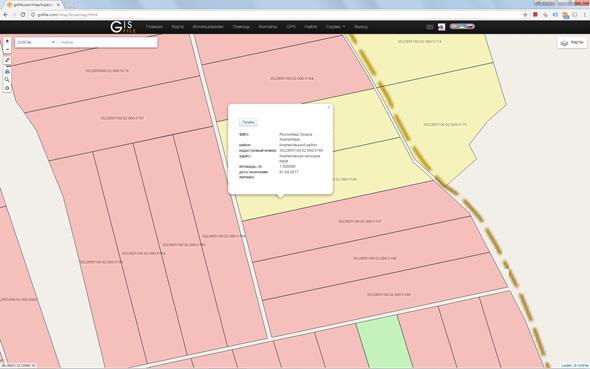
Task: Click the keyboard icon in the header
Action: [x=430, y=27]
